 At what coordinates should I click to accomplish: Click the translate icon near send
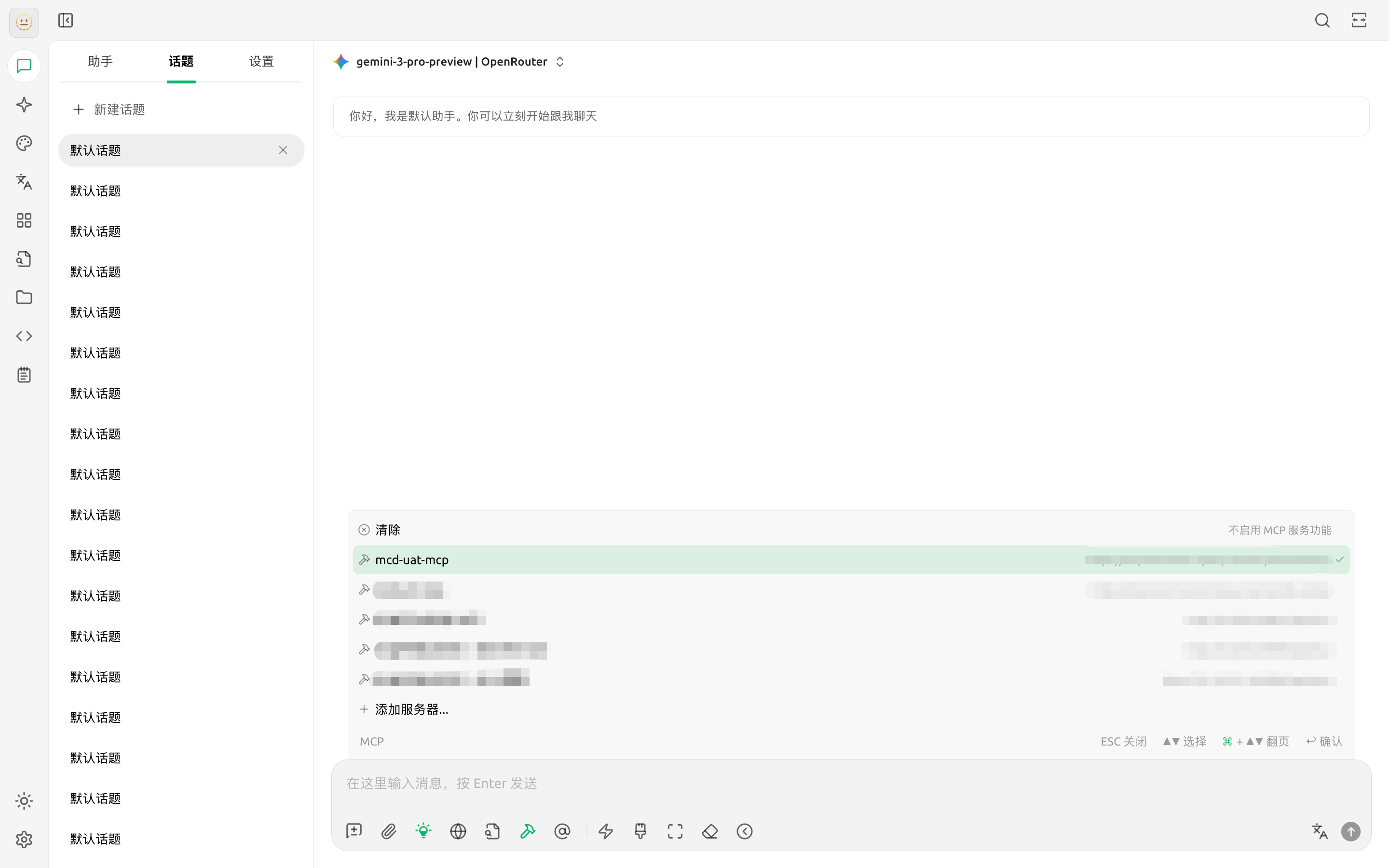[x=1320, y=831]
